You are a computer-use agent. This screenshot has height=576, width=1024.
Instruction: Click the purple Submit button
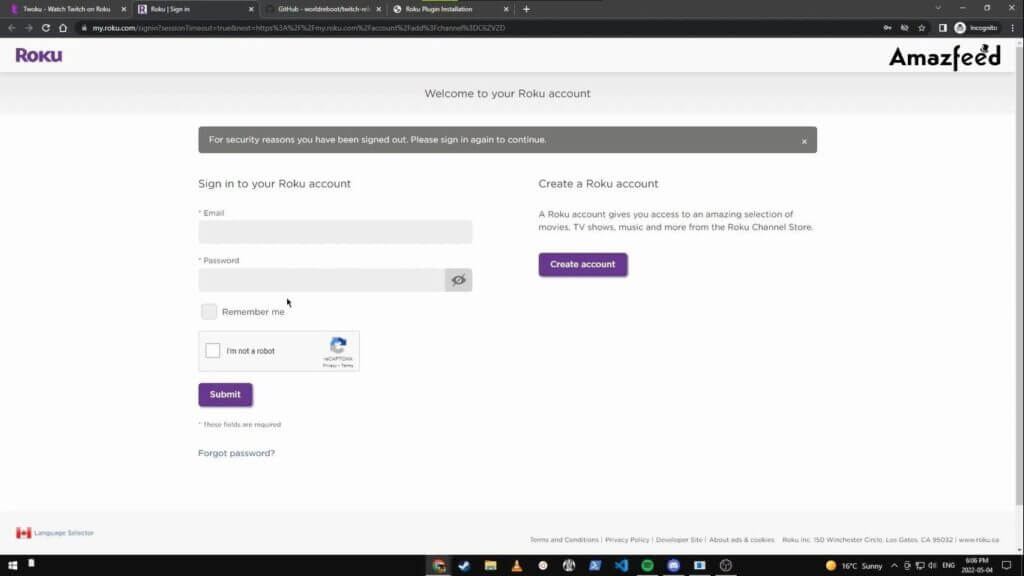pos(225,394)
